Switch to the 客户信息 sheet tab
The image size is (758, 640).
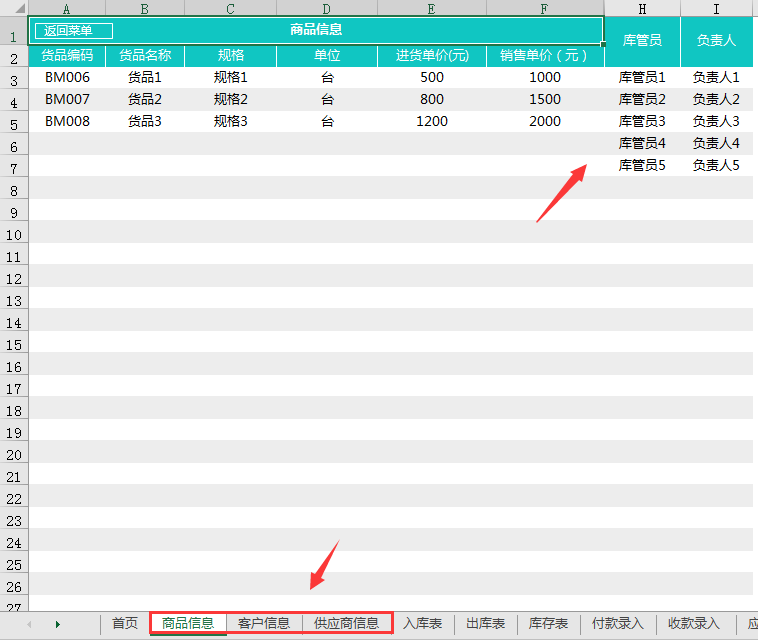(x=264, y=623)
